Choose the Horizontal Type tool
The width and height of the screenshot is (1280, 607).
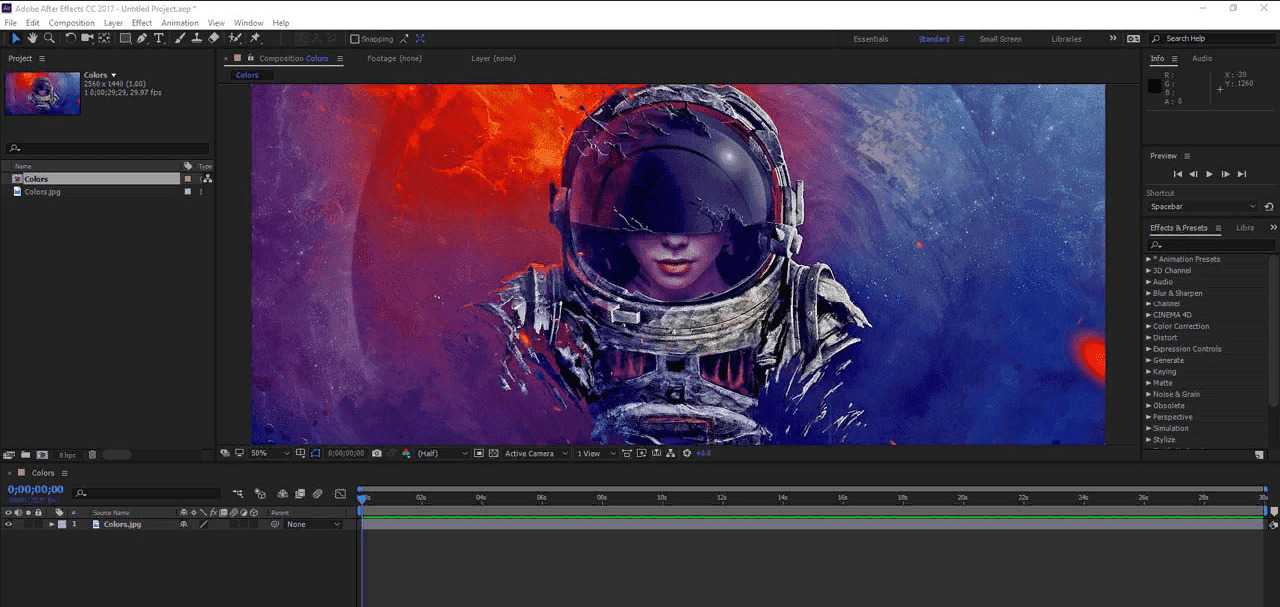coord(159,38)
